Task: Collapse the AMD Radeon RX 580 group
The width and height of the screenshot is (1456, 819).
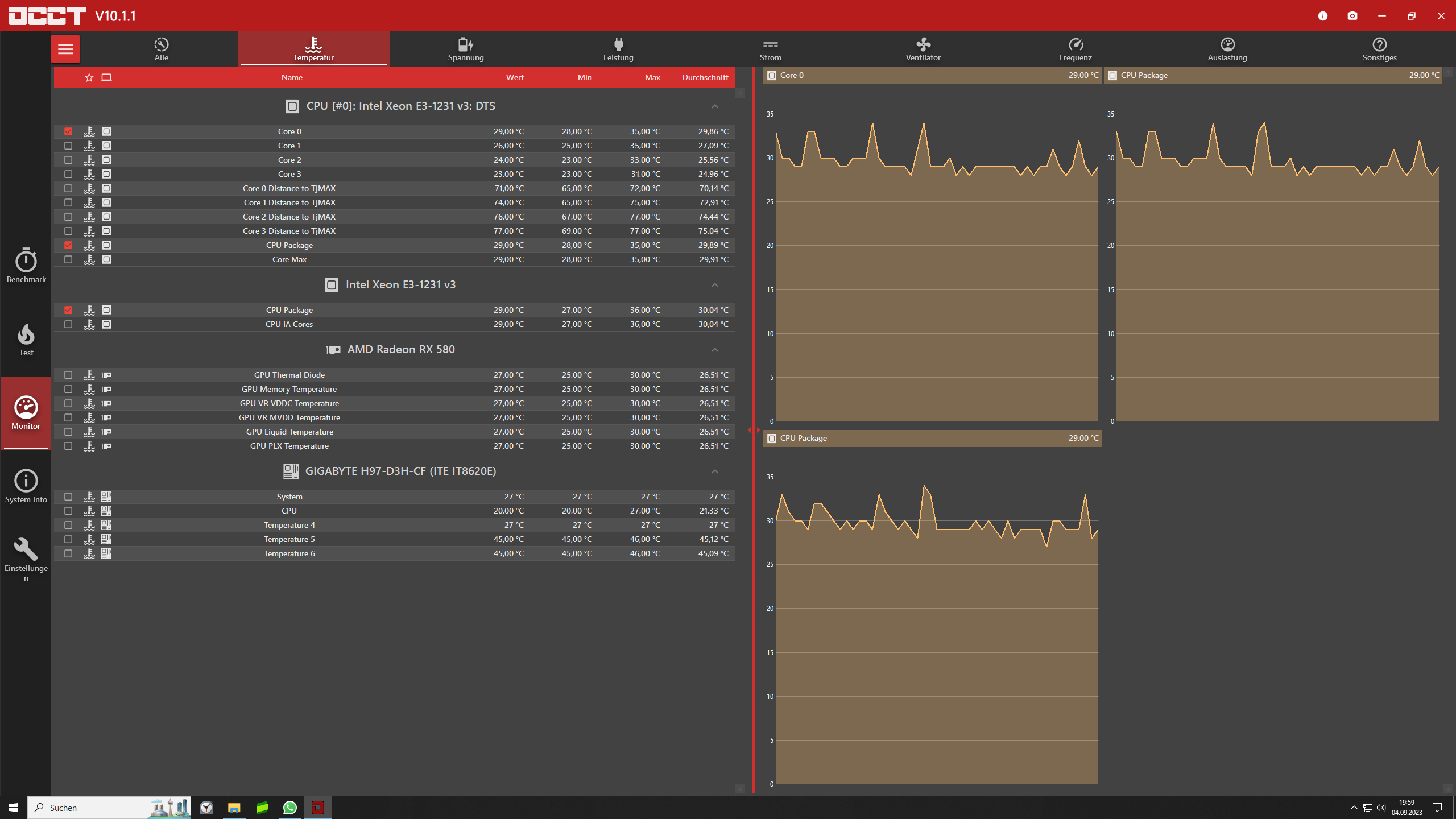Action: (x=715, y=350)
